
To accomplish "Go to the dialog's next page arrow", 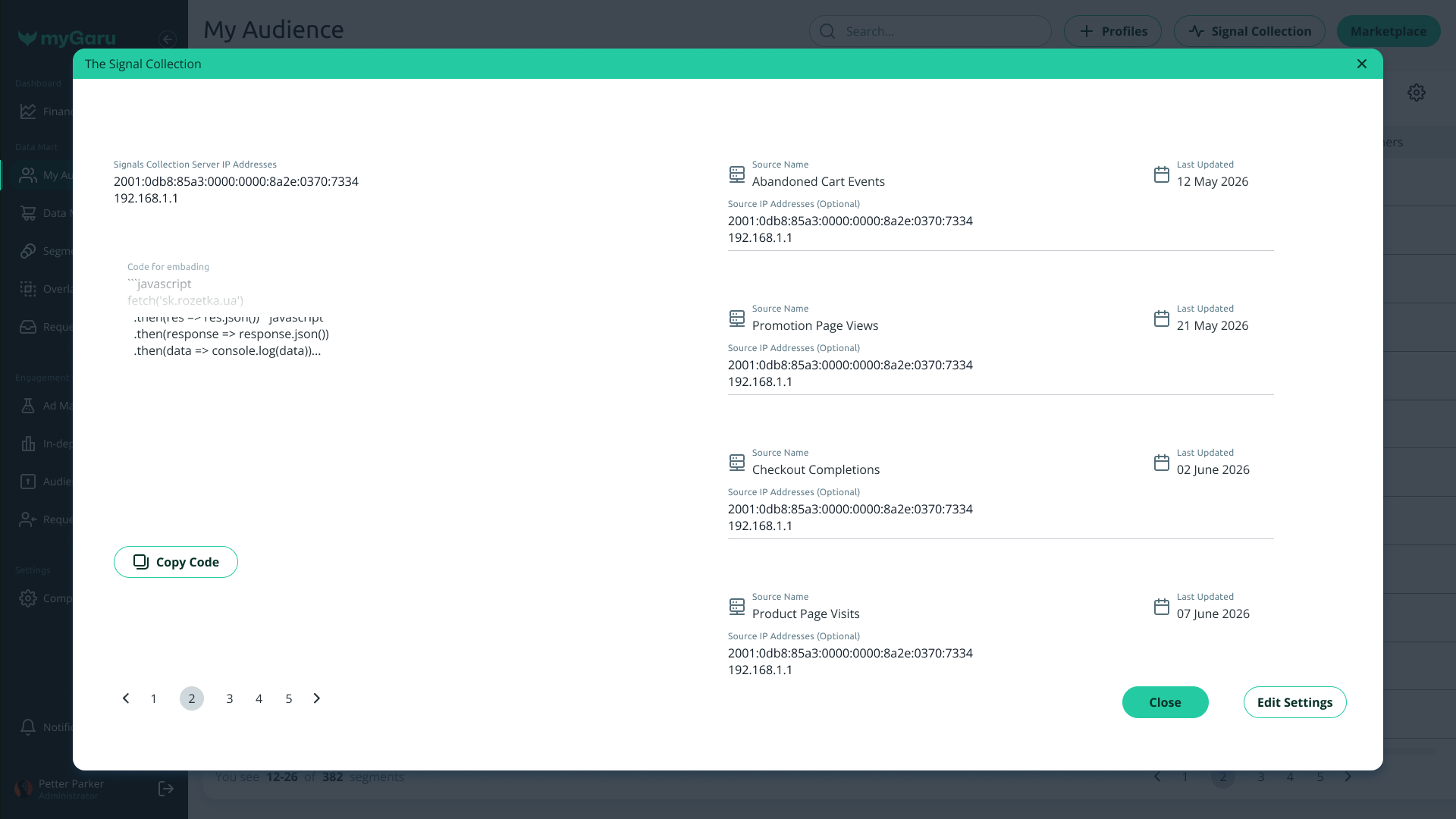I will tap(317, 698).
